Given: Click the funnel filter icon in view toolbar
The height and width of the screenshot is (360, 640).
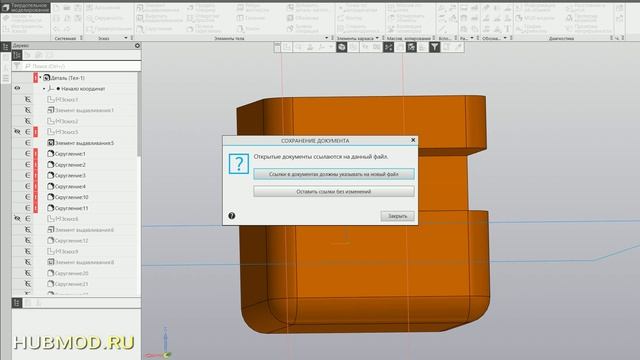Looking at the screenshot, I should coord(434,48).
